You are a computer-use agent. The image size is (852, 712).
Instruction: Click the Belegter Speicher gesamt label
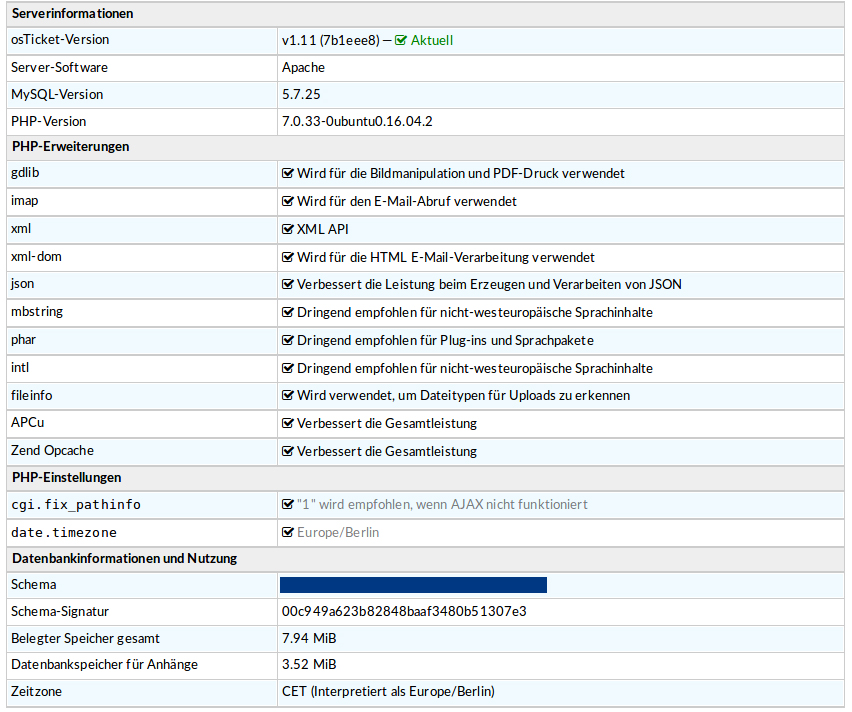(x=85, y=639)
